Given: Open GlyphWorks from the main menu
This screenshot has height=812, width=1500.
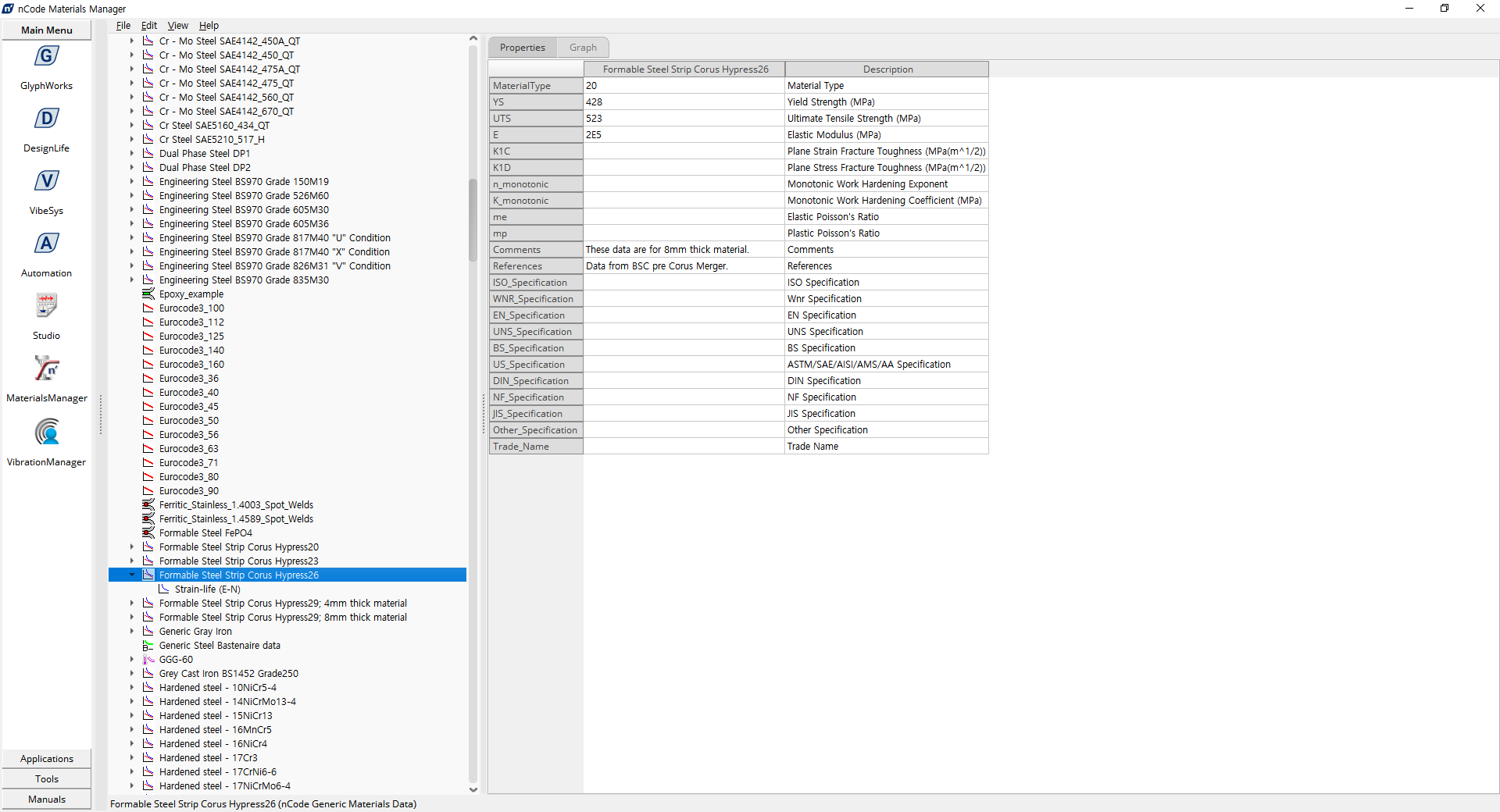Looking at the screenshot, I should 47,56.
